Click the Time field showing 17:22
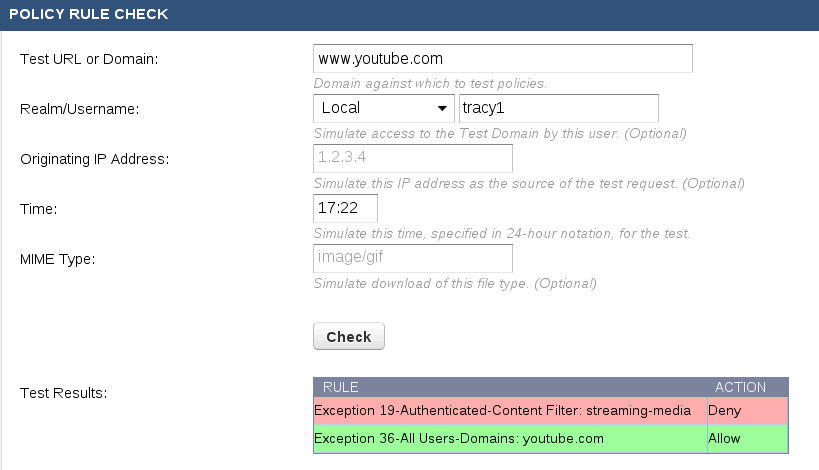The height and width of the screenshot is (470, 819). (x=345, y=208)
